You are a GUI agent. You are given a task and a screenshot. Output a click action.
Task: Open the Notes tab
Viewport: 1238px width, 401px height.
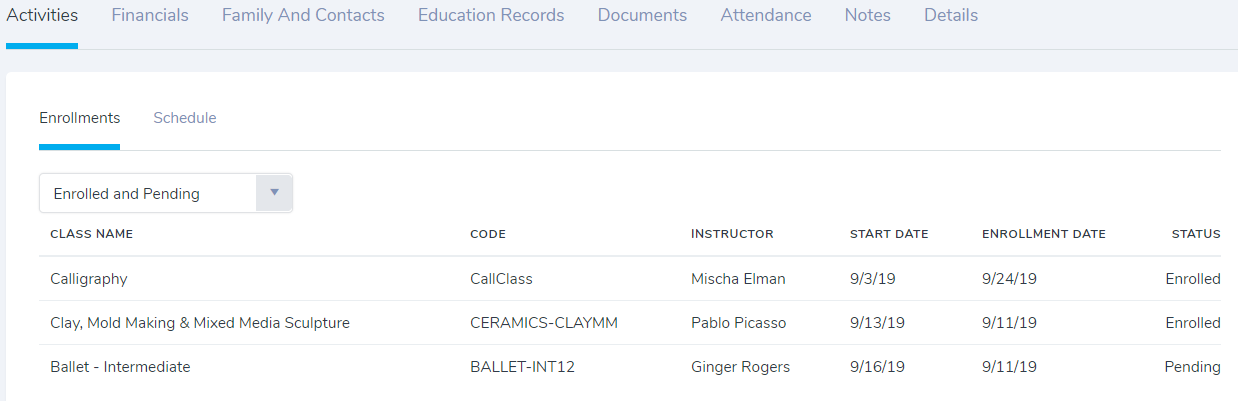[x=867, y=16]
